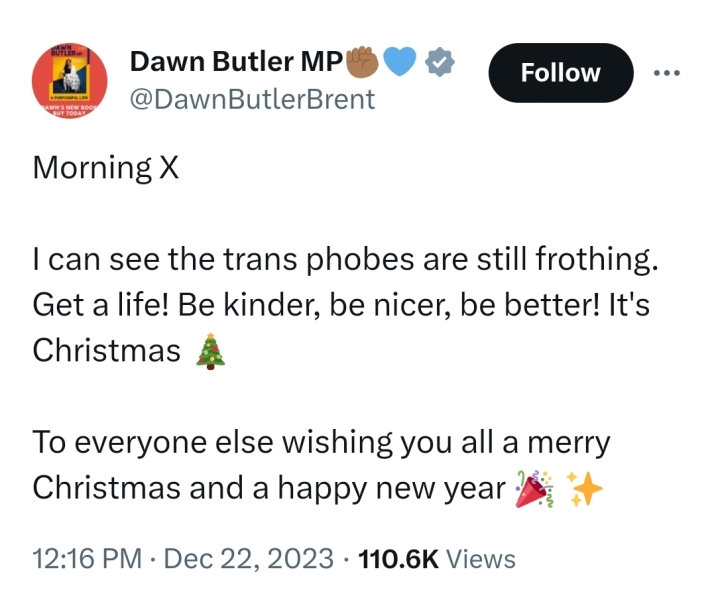Click Dawn Butler's profile avatar picture
Viewport: 716px width, 600px height.
[72, 80]
